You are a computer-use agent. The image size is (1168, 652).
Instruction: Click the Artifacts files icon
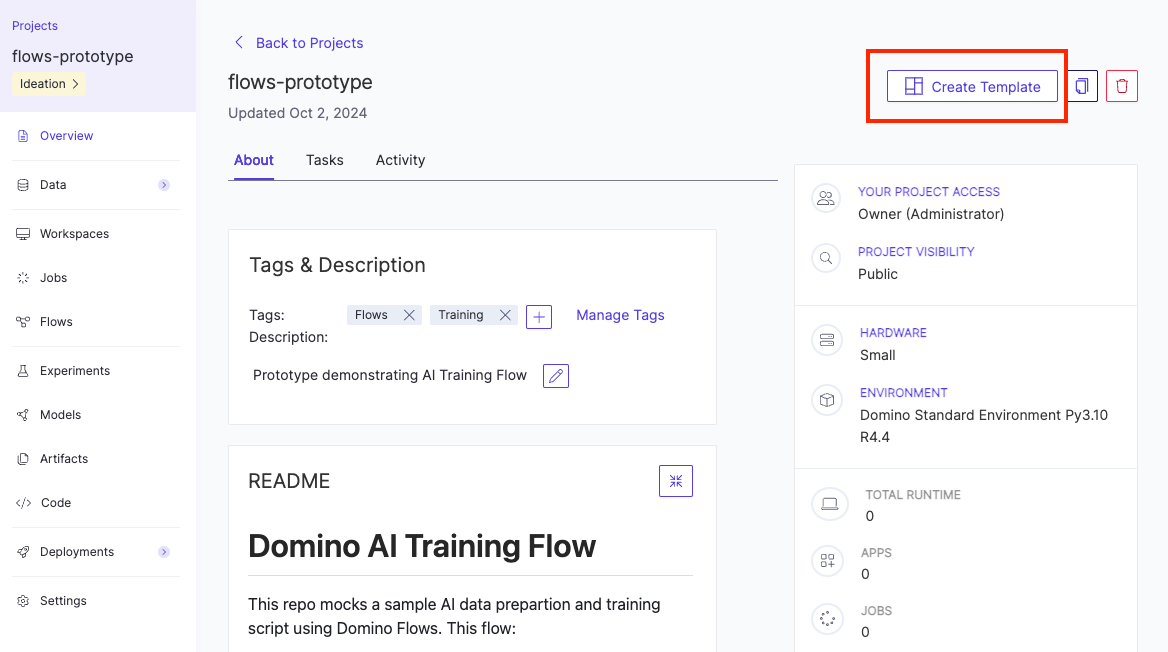(23, 459)
